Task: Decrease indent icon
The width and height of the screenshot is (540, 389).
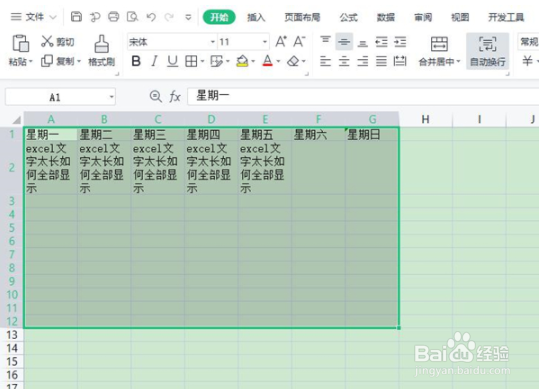Action: tap(381, 42)
